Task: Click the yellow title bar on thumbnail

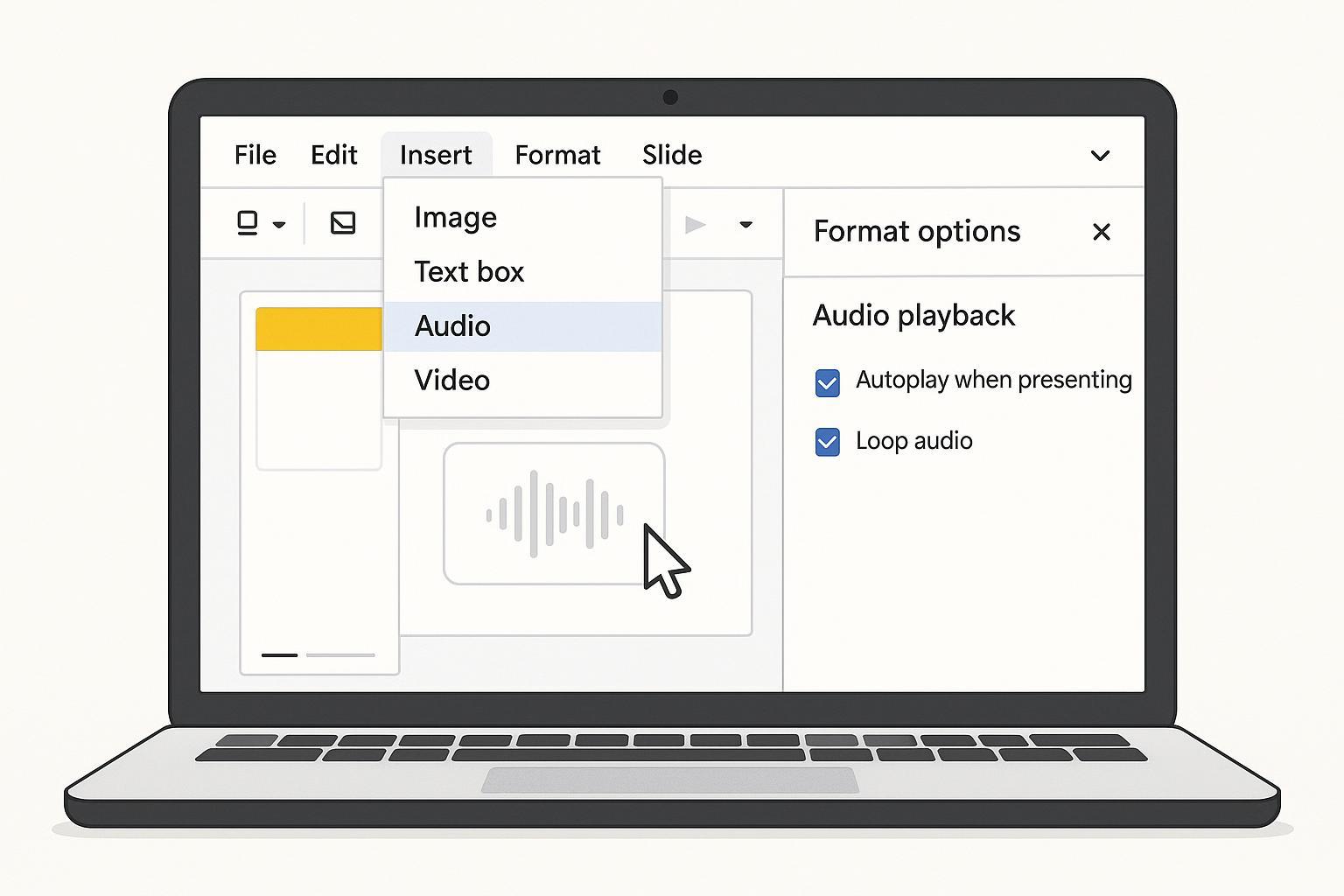Action: pyautogui.click(x=318, y=329)
